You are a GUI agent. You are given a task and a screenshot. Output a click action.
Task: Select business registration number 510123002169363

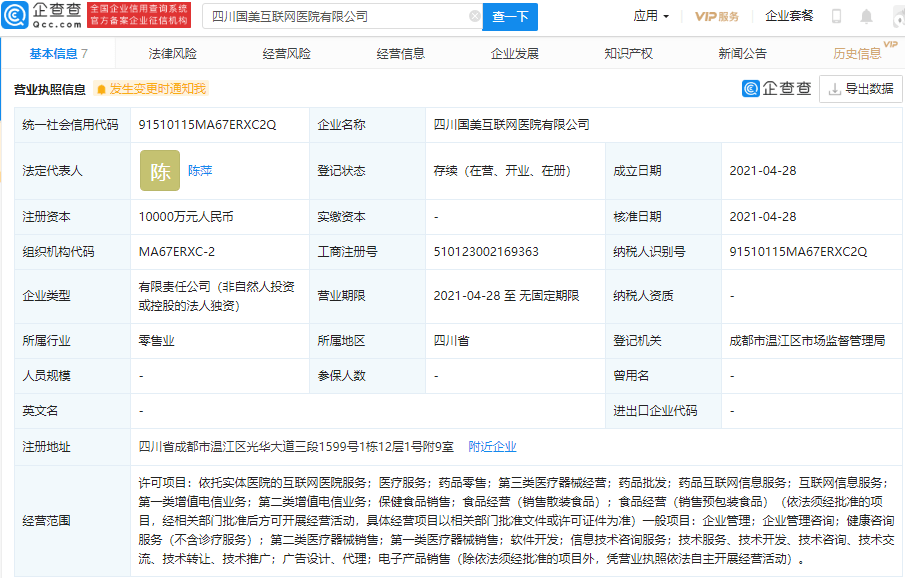point(486,252)
